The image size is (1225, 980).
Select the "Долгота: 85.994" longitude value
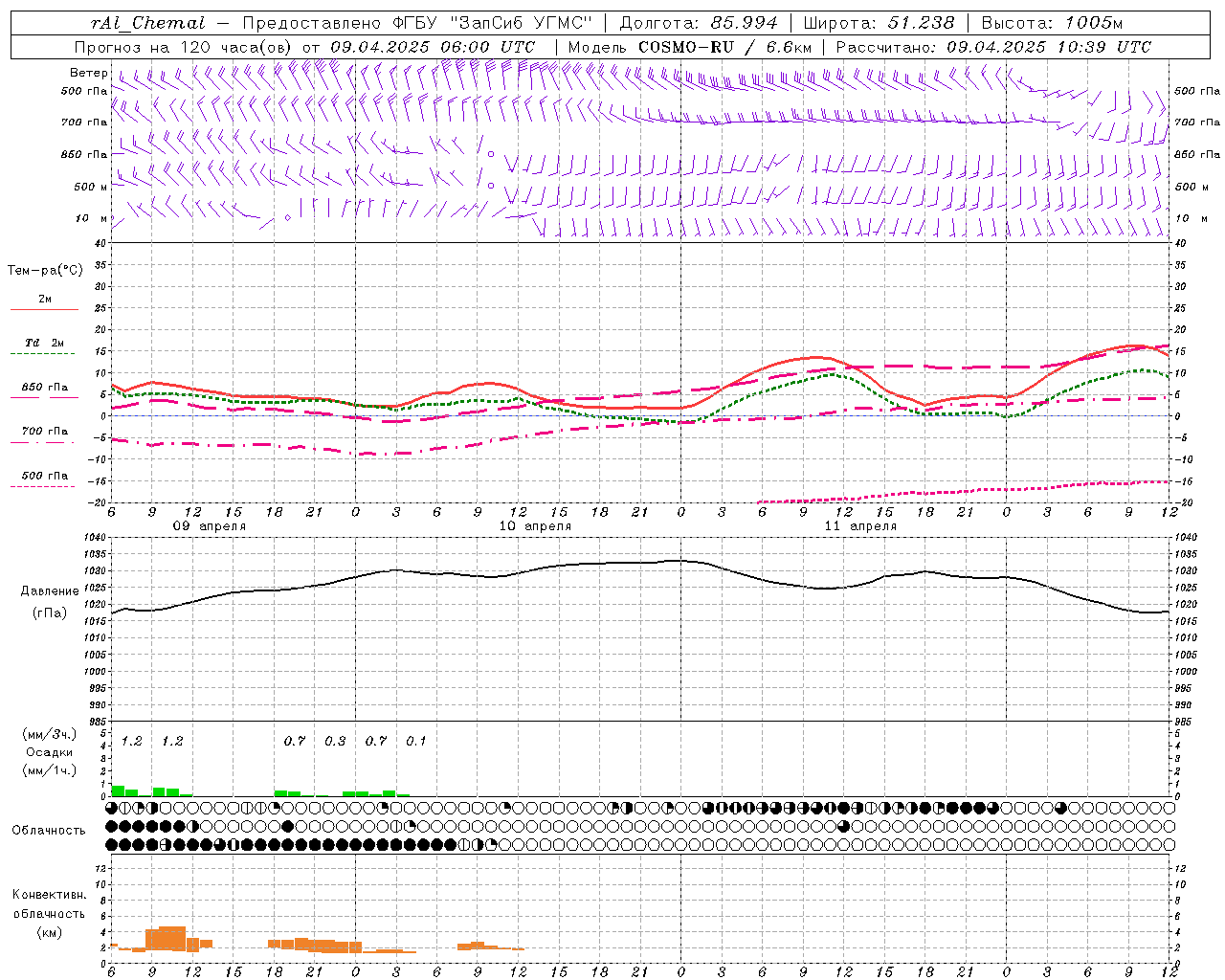pyautogui.click(x=700, y=24)
